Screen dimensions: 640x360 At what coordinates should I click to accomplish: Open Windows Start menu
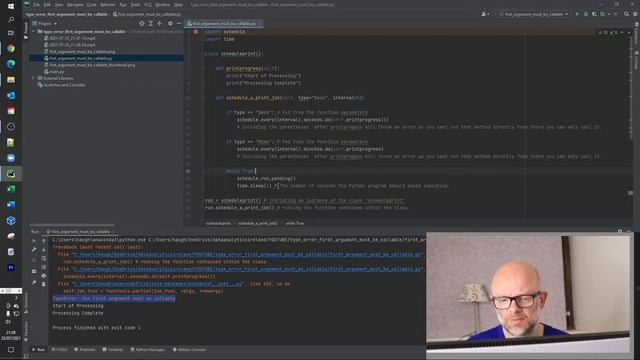(x=11, y=6)
